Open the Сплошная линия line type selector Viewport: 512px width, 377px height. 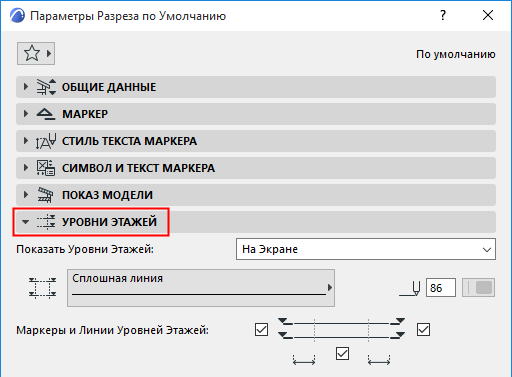[201, 288]
